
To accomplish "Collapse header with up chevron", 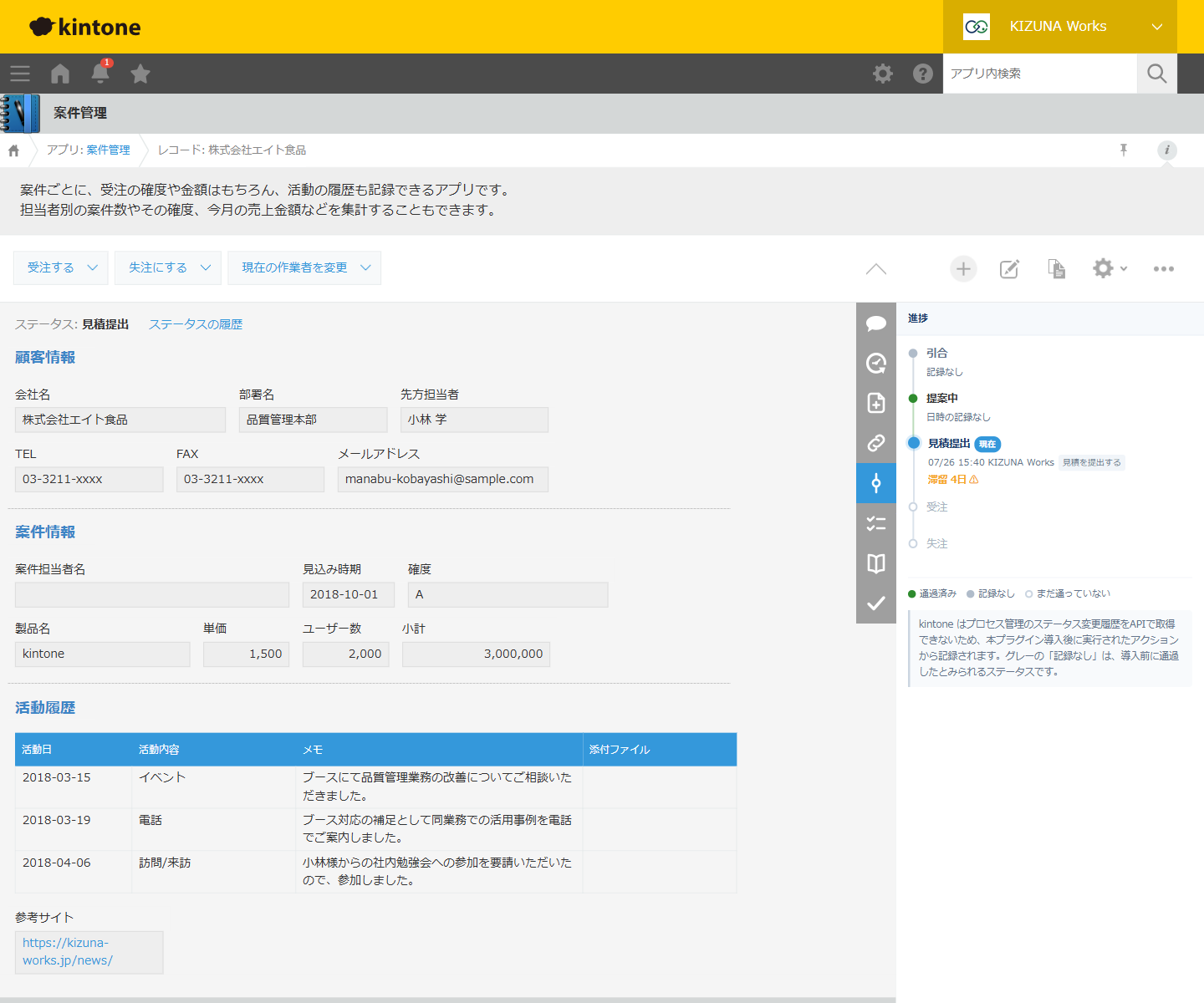I will pyautogui.click(x=876, y=268).
